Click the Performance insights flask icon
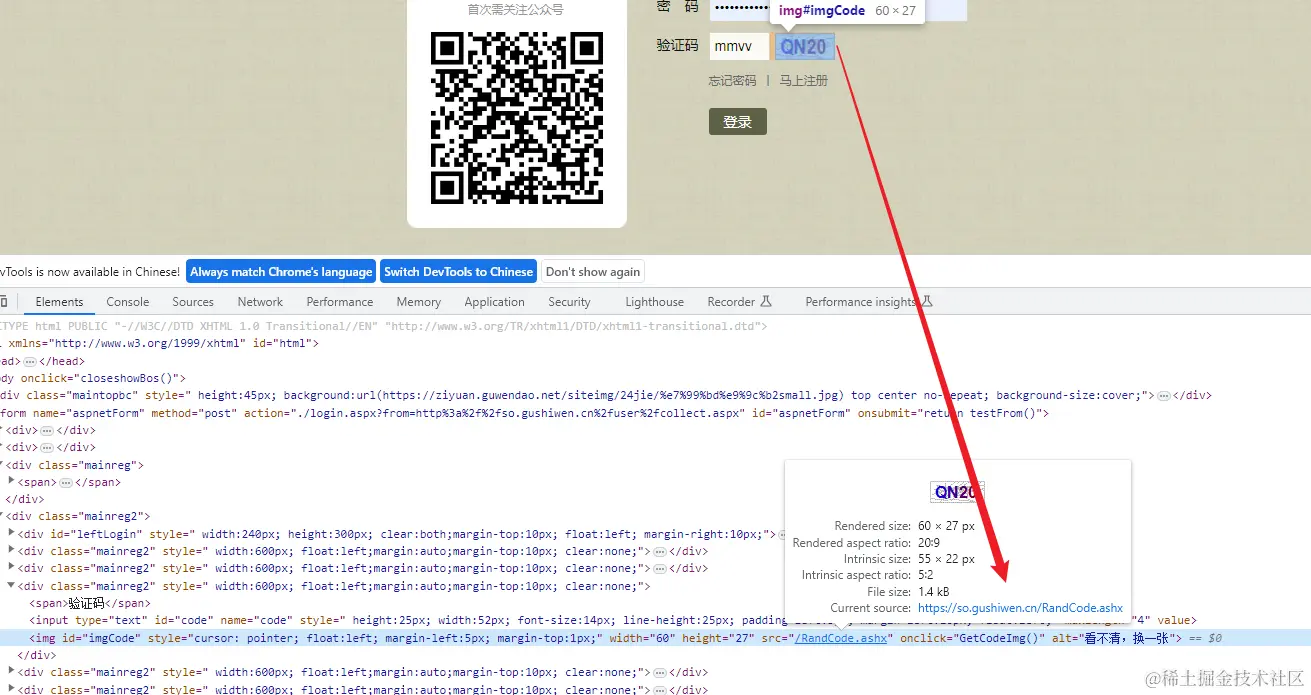Viewport: 1311px width, 695px height. click(926, 301)
